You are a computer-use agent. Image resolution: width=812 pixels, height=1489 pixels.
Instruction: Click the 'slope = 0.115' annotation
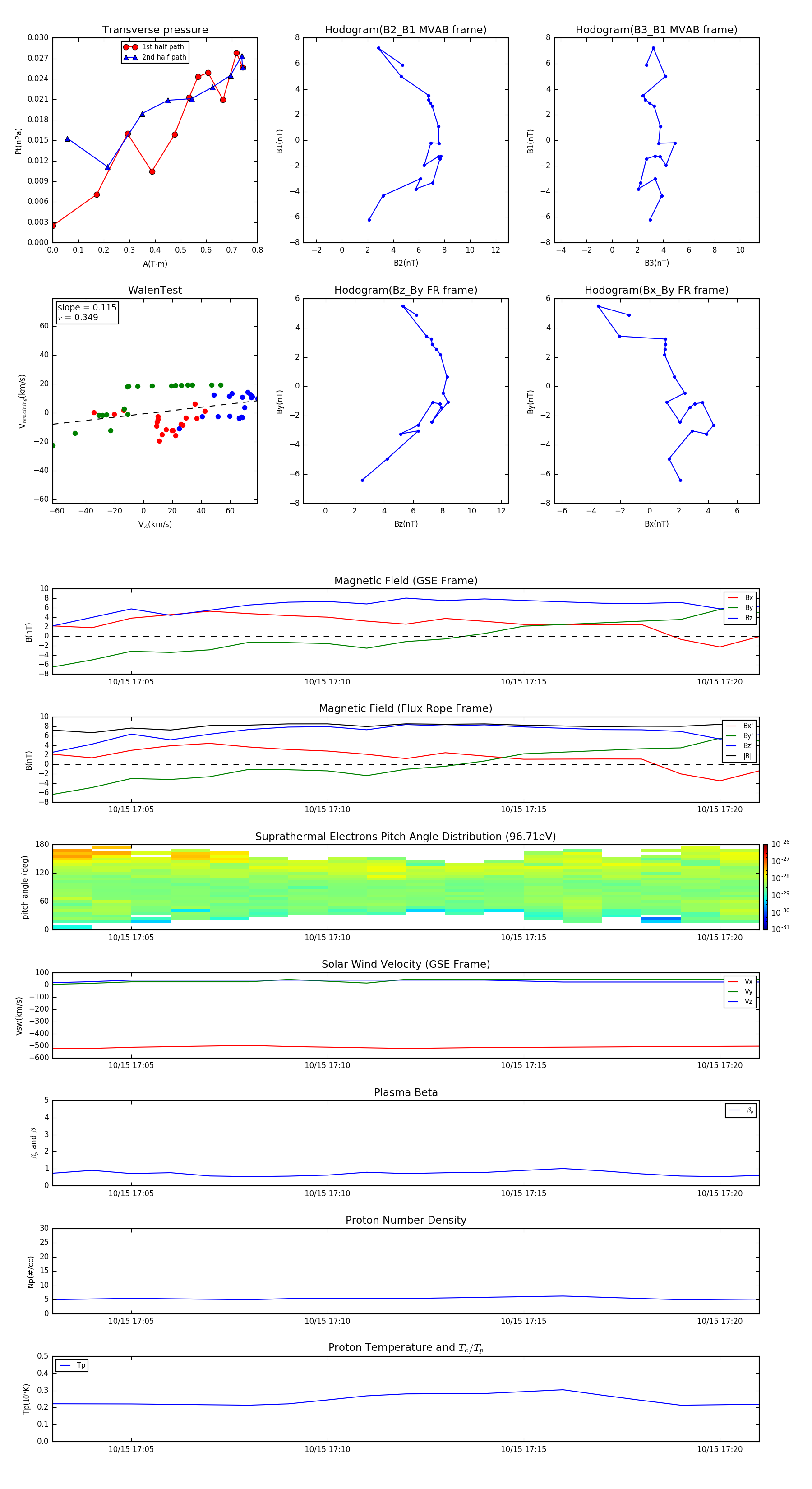point(87,308)
